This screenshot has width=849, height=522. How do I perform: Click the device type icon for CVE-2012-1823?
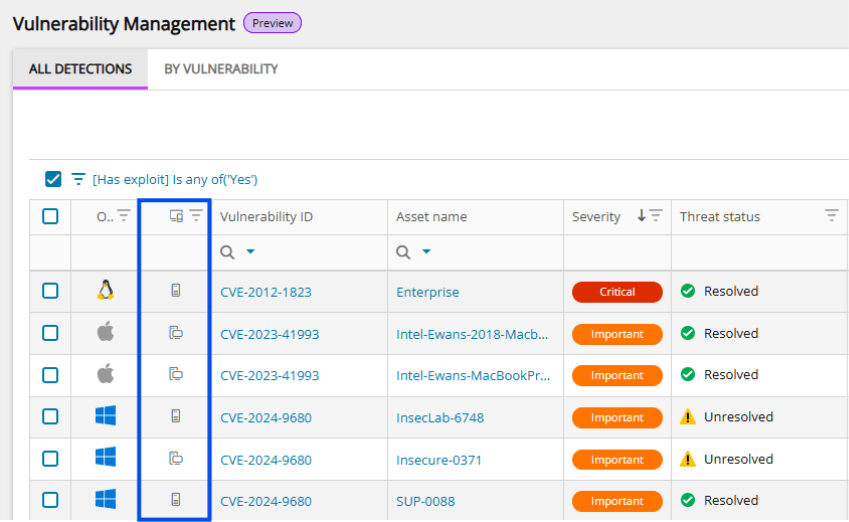tap(176, 291)
